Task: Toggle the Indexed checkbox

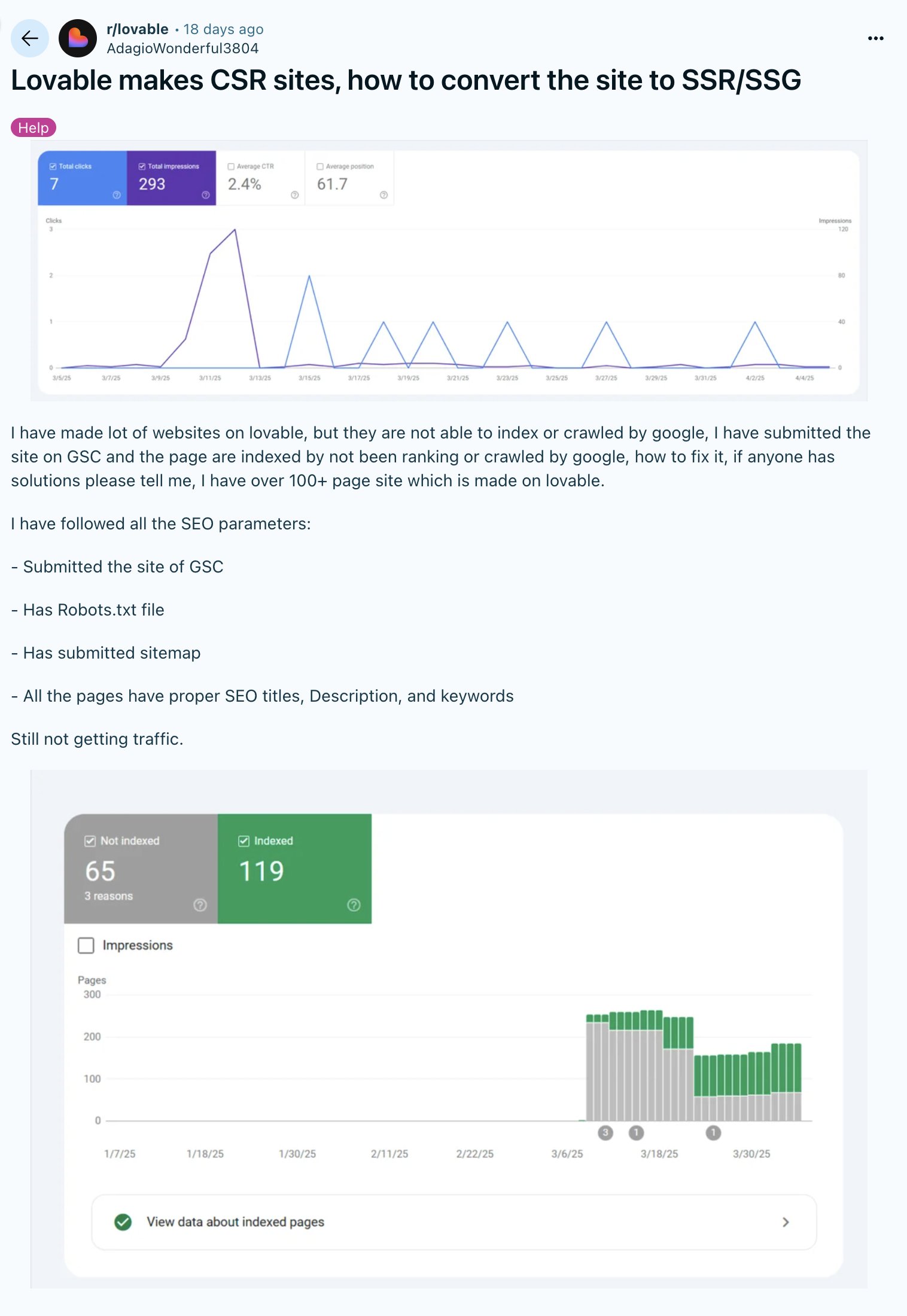Action: point(244,841)
